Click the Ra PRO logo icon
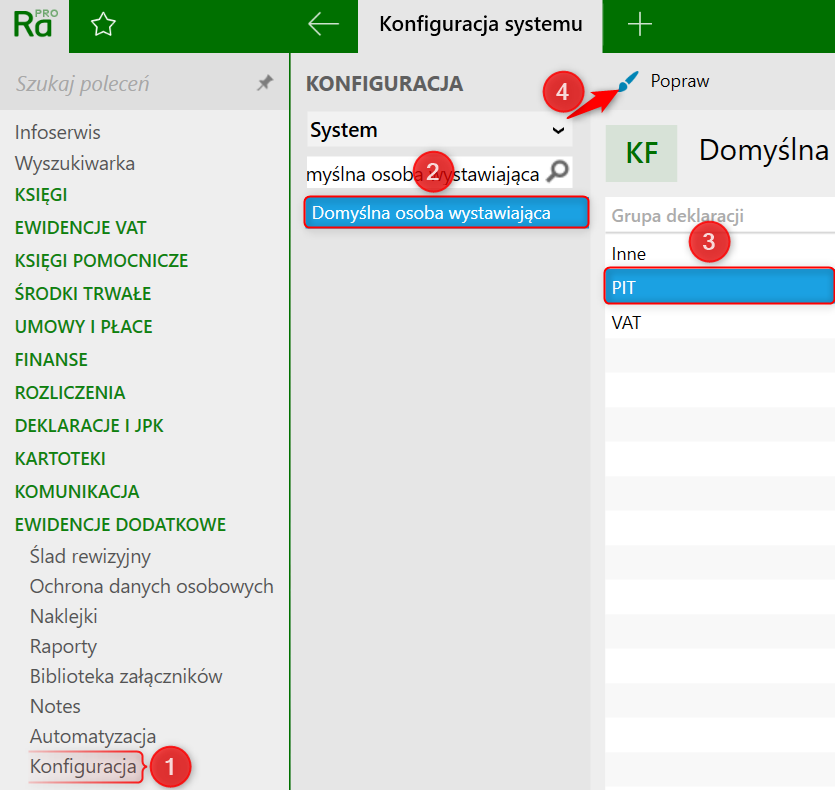Image resolution: width=835 pixels, height=790 pixels. coord(35,25)
